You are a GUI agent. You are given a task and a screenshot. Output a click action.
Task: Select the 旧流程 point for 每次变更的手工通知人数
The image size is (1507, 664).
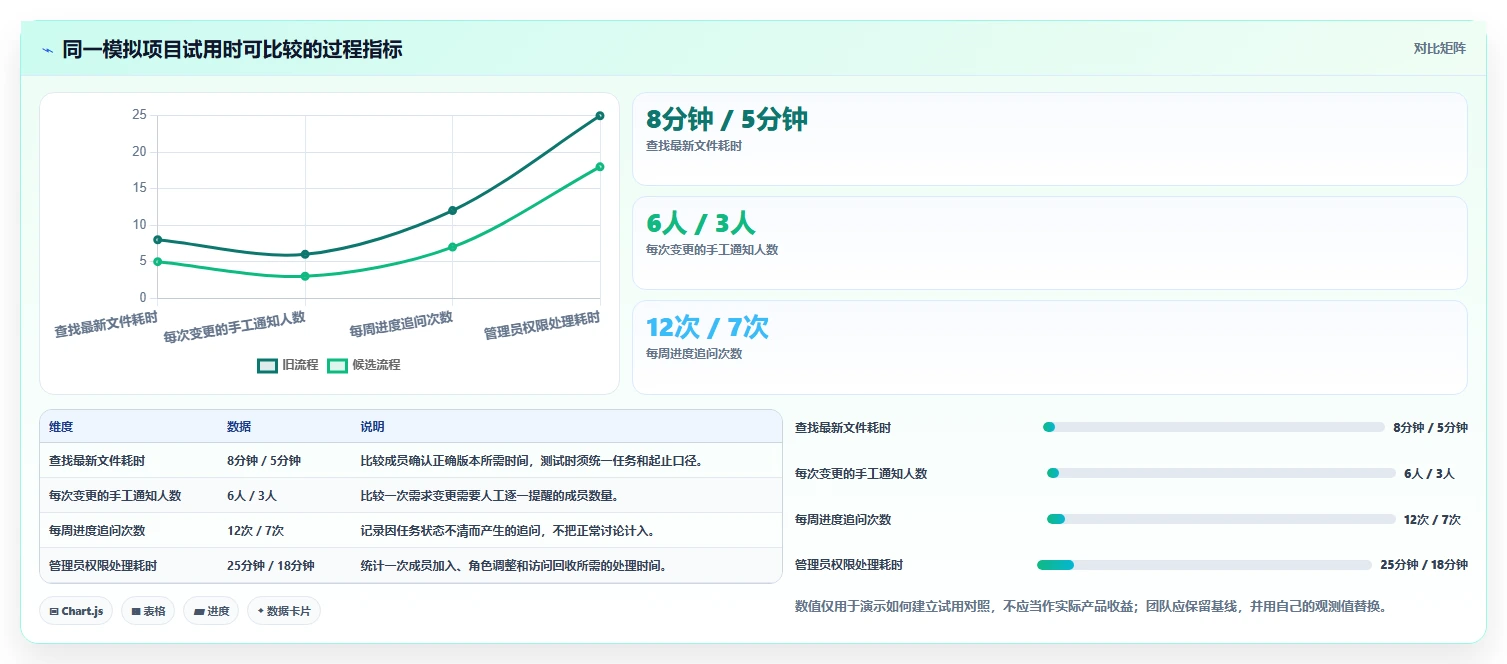(305, 254)
